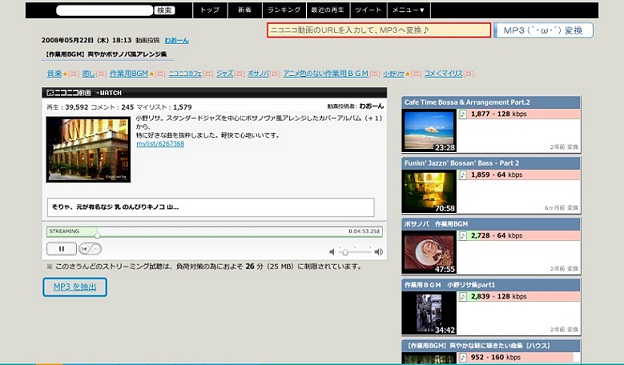The image size is (624, 365).
Task: Click the bracket icon after ニコニコカフェ tag
Action: point(208,74)
